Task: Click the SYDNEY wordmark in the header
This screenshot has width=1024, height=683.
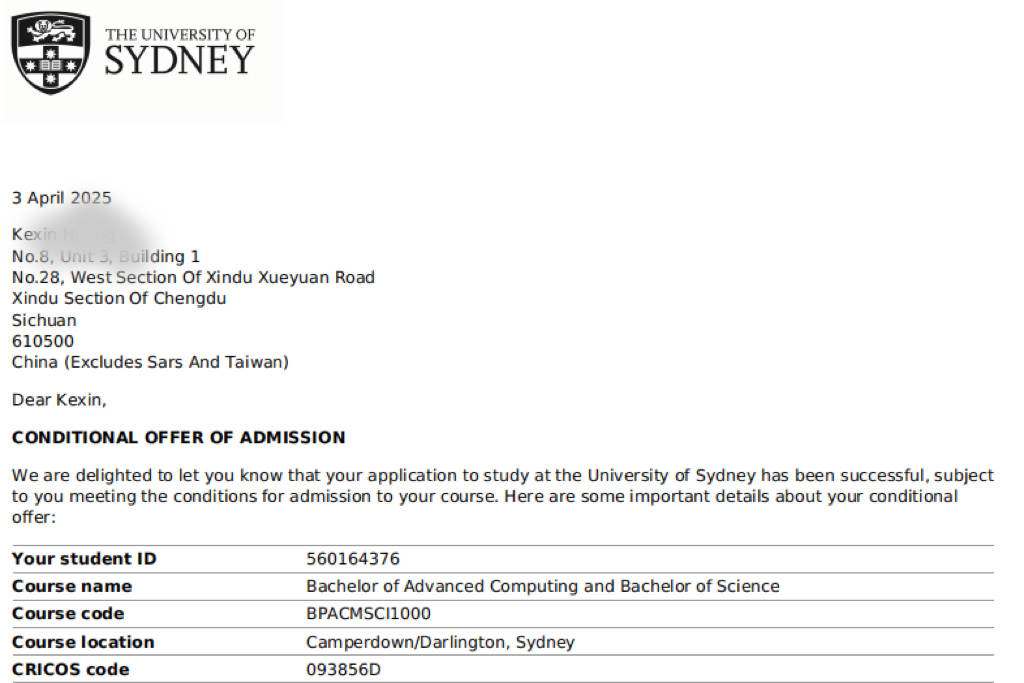Action: point(179,61)
